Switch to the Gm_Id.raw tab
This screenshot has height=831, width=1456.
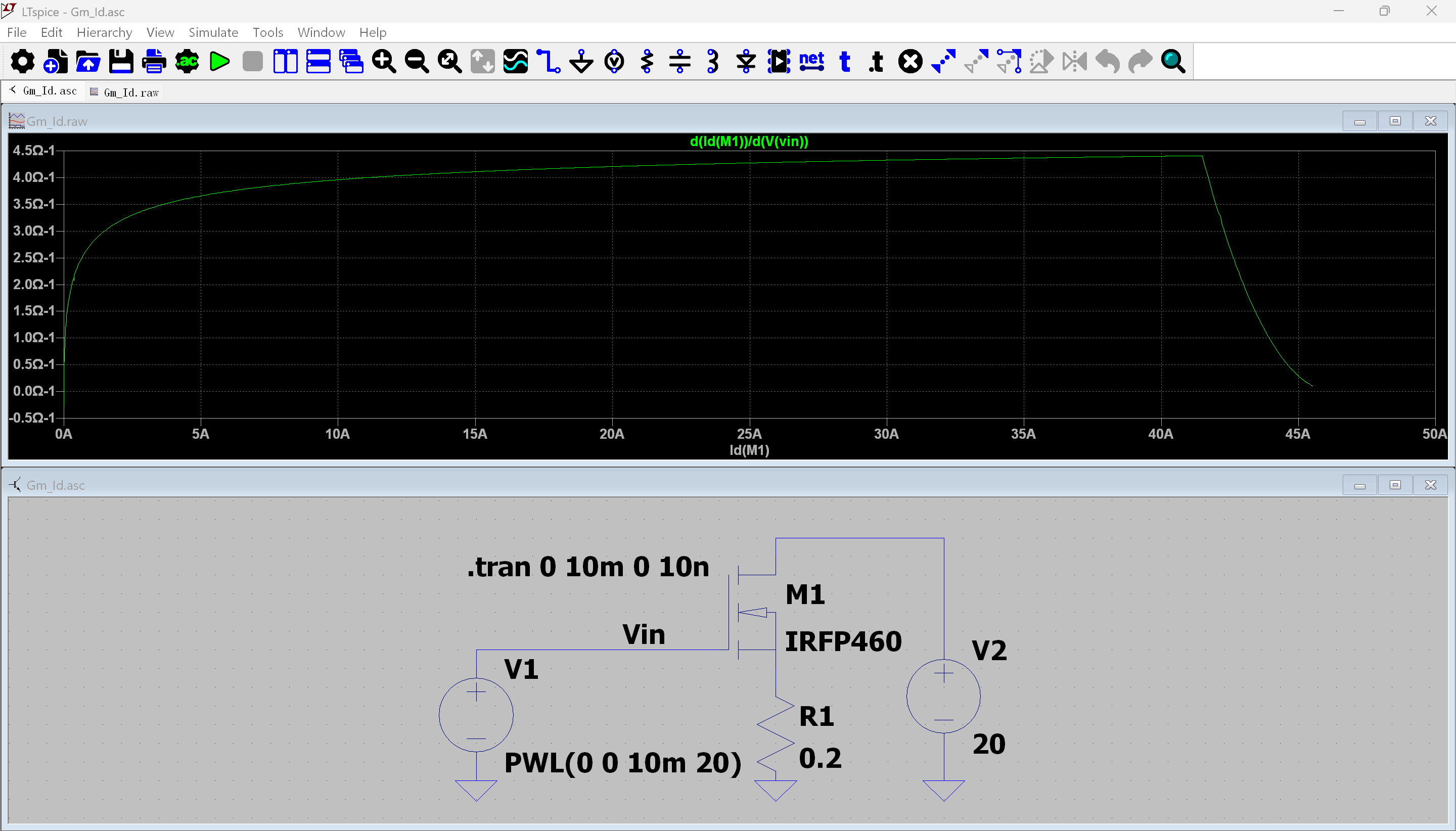tap(125, 93)
